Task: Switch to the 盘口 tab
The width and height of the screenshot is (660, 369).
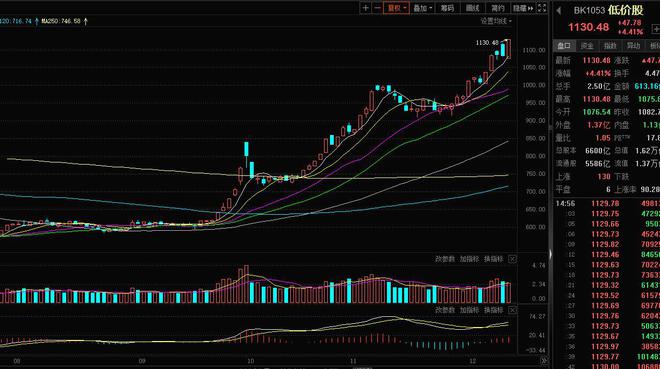Action: coord(564,45)
